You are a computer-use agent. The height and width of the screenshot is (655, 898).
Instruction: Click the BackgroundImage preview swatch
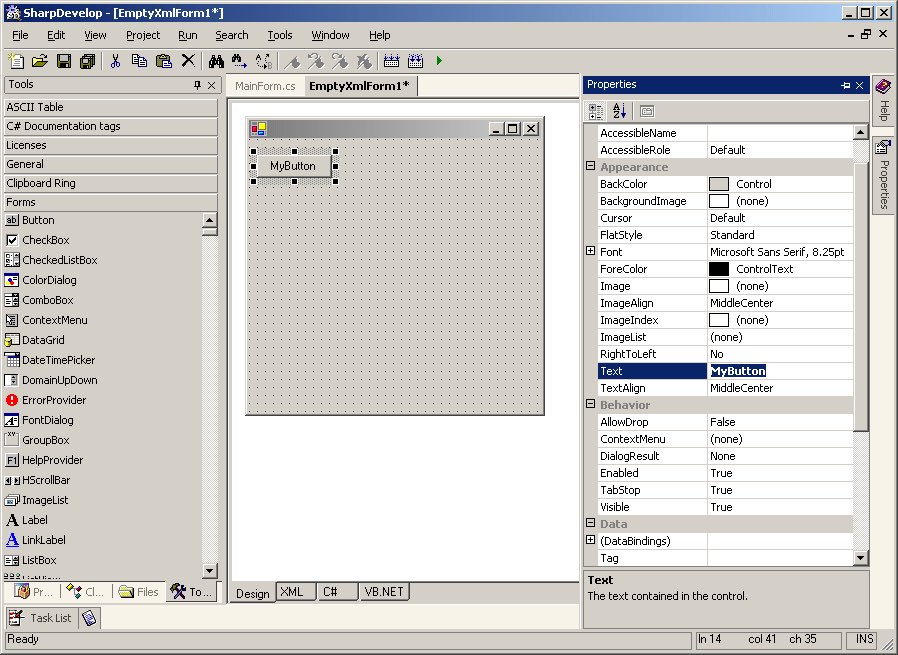[719, 201]
